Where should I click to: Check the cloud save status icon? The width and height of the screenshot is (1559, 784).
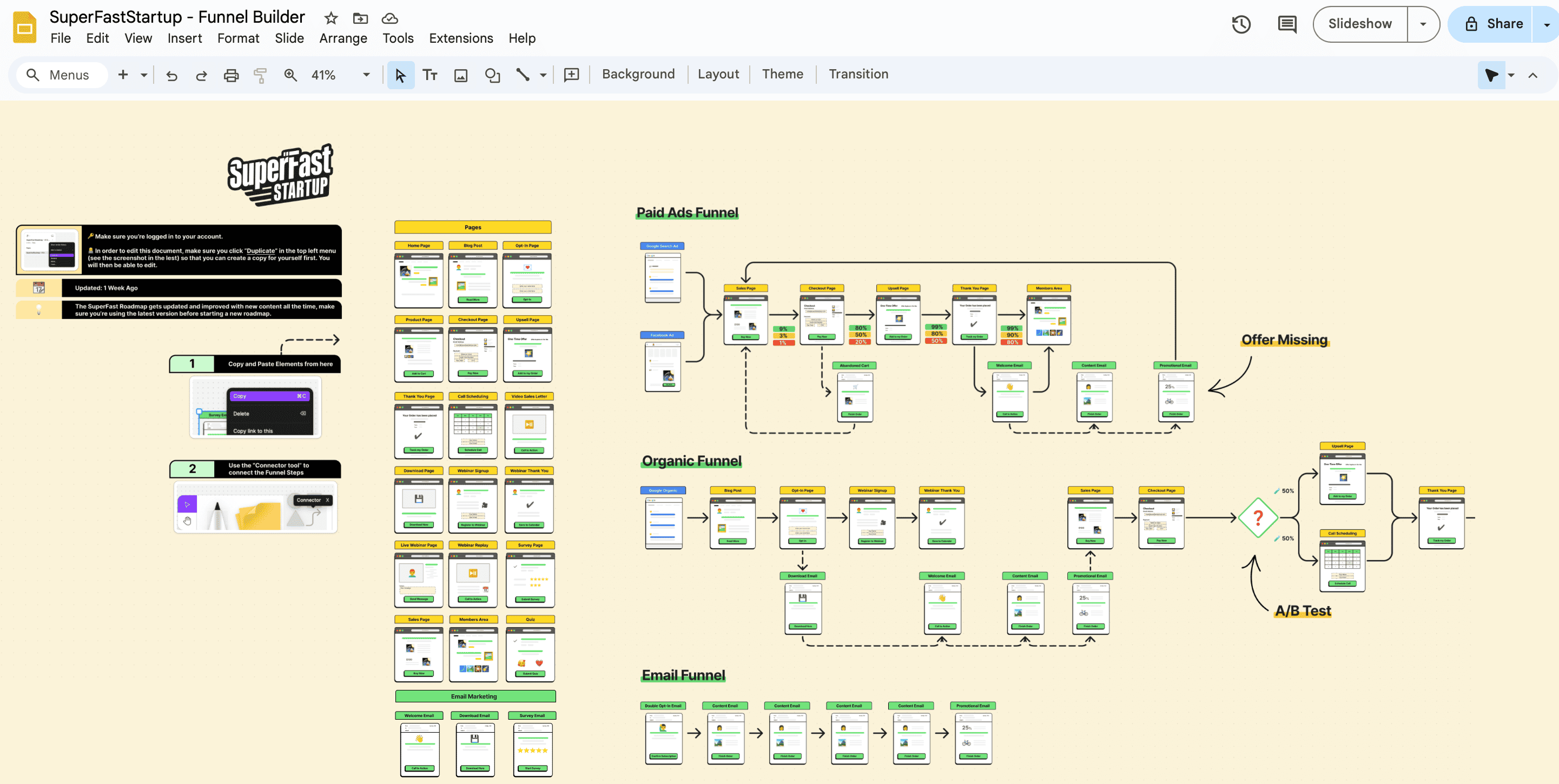coord(389,18)
